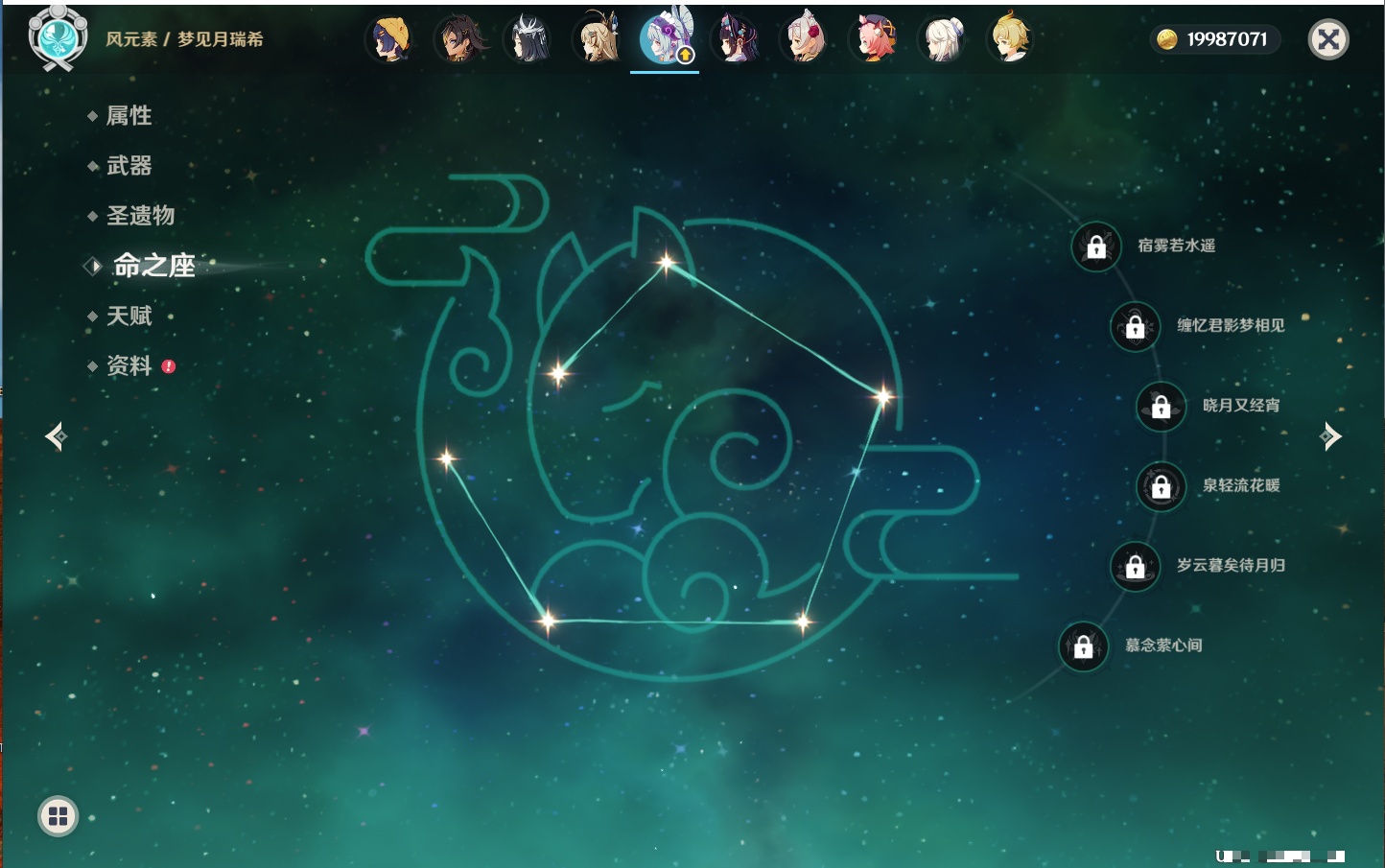Open constellation 泉轻流花暖
Screen dimensions: 1385x868
pyautogui.click(x=1241, y=485)
